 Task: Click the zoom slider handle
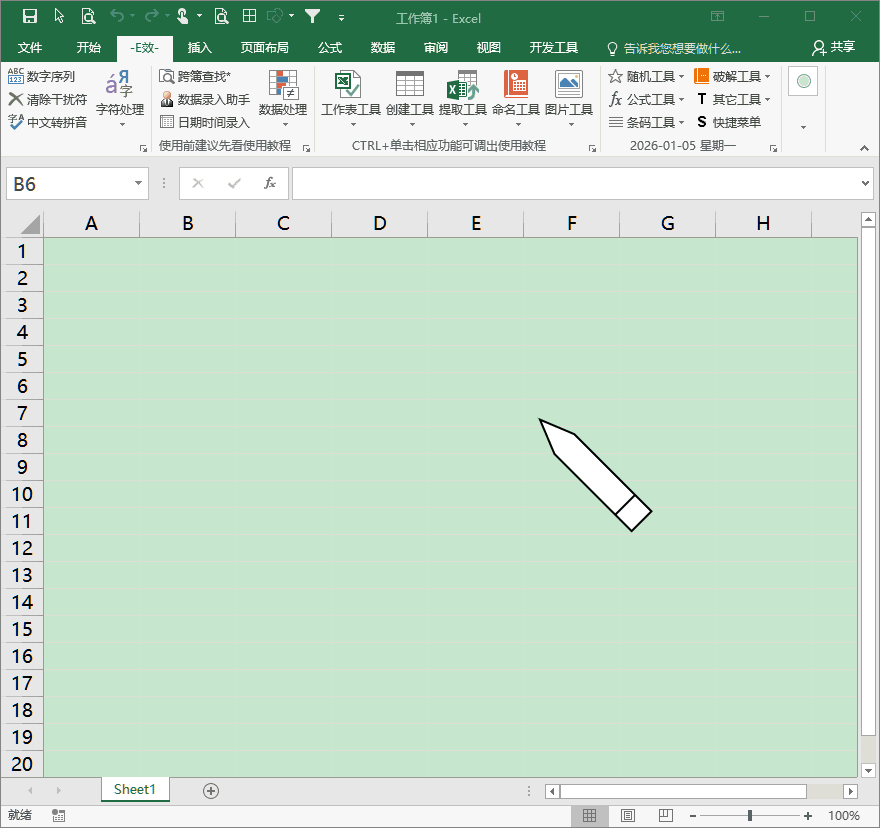click(x=750, y=816)
